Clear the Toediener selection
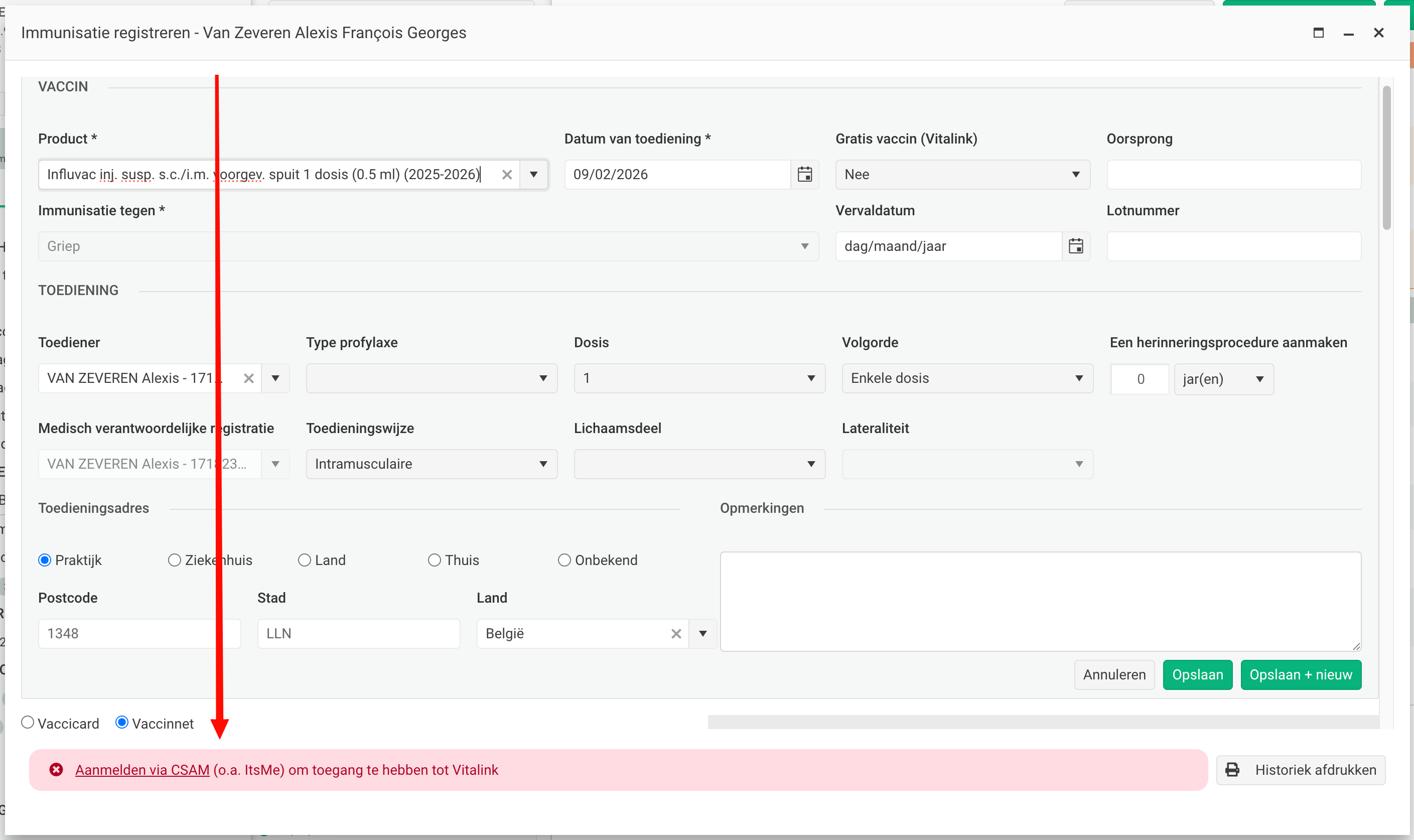Viewport: 1414px width, 840px height. click(x=248, y=378)
